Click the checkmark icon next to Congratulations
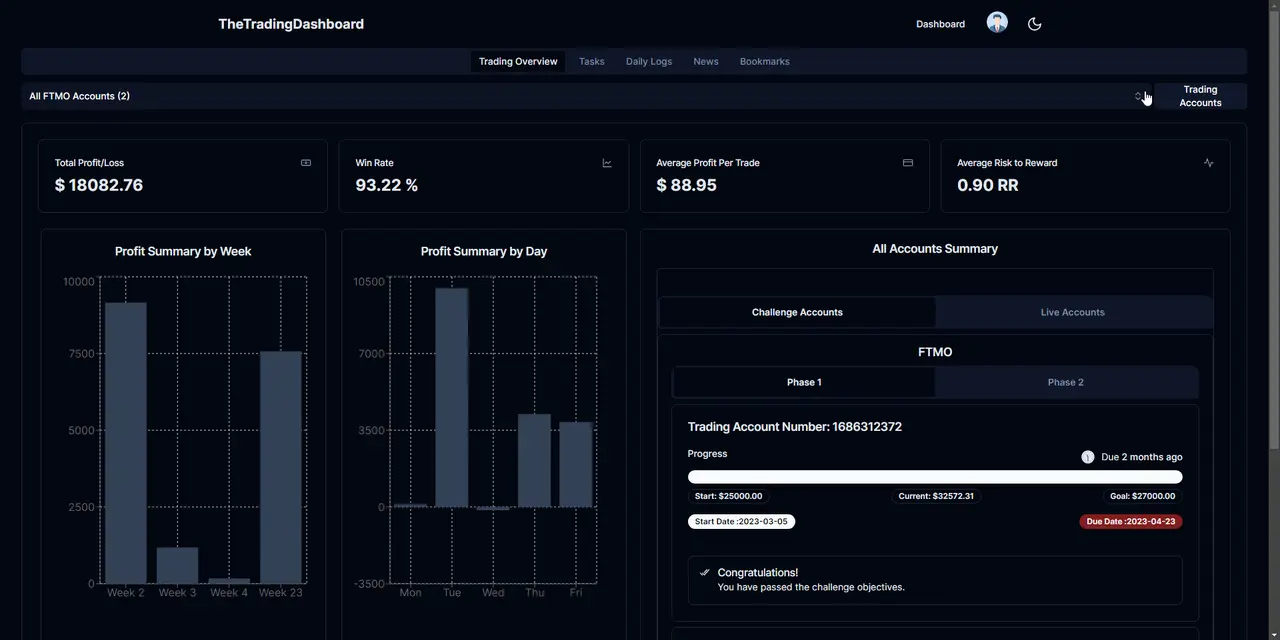1280x640 pixels. (705, 573)
